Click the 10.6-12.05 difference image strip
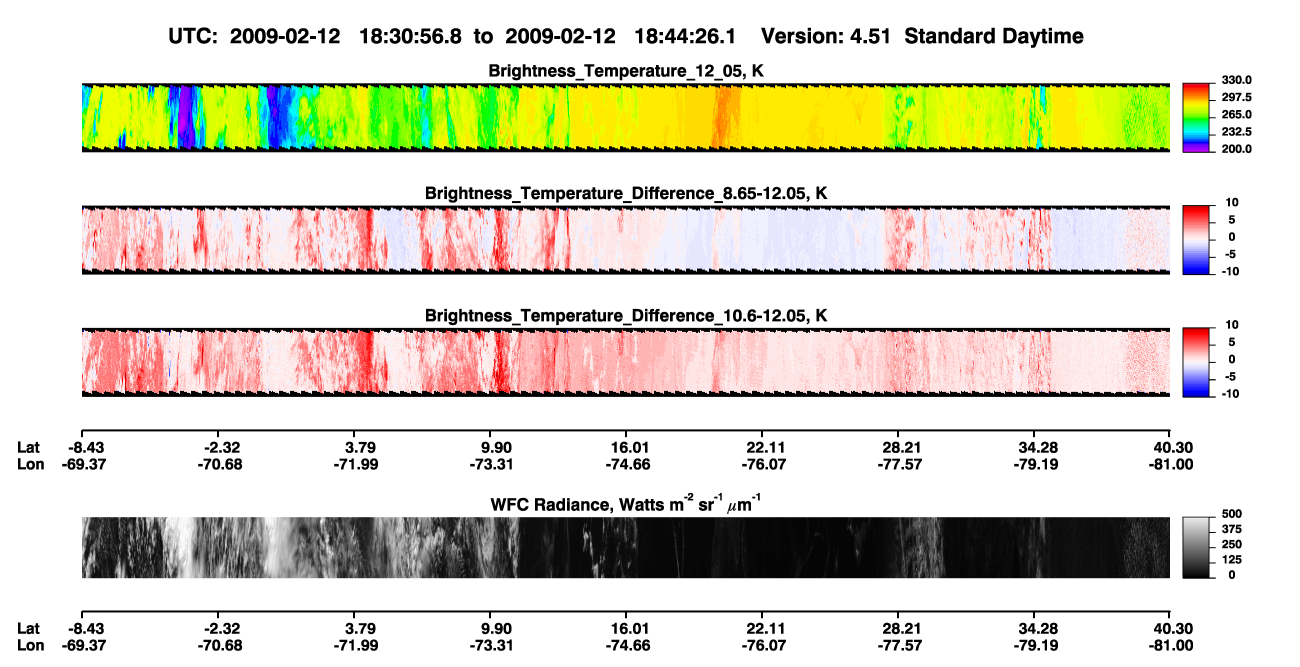 [x=626, y=362]
